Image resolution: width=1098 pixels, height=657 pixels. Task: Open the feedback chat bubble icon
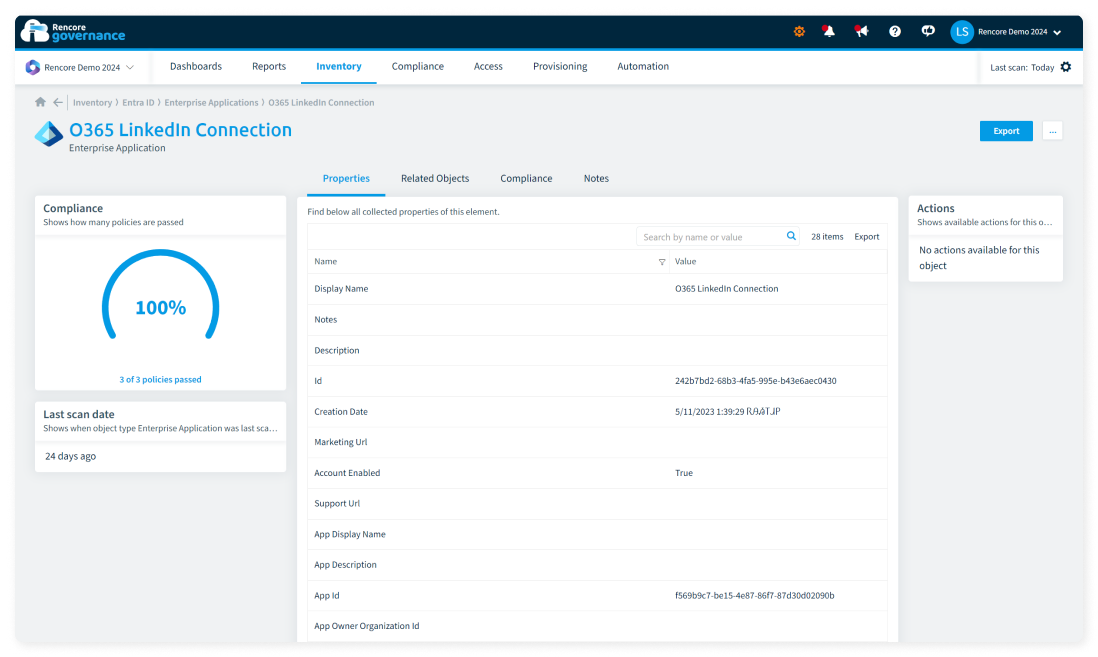tap(928, 32)
